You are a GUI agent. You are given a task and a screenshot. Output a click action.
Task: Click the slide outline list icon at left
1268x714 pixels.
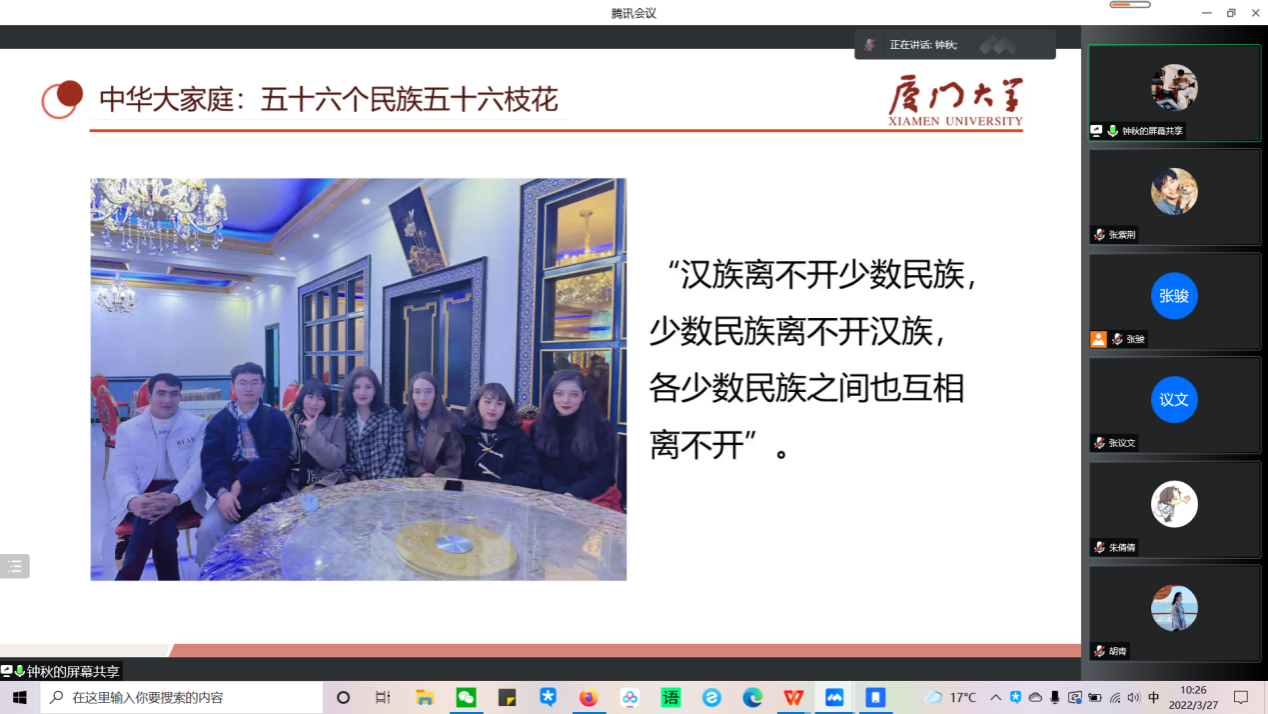tap(15, 566)
